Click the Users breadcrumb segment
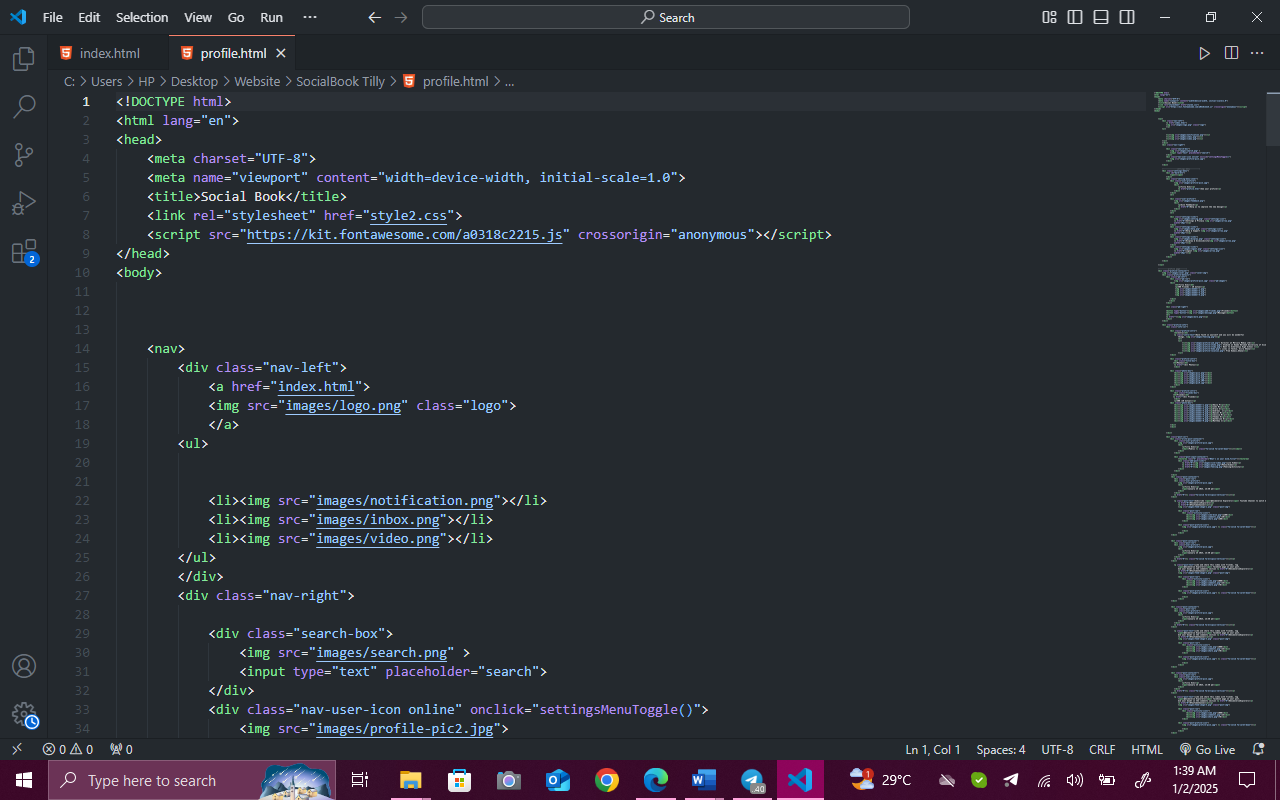The width and height of the screenshot is (1280, 800). point(106,82)
